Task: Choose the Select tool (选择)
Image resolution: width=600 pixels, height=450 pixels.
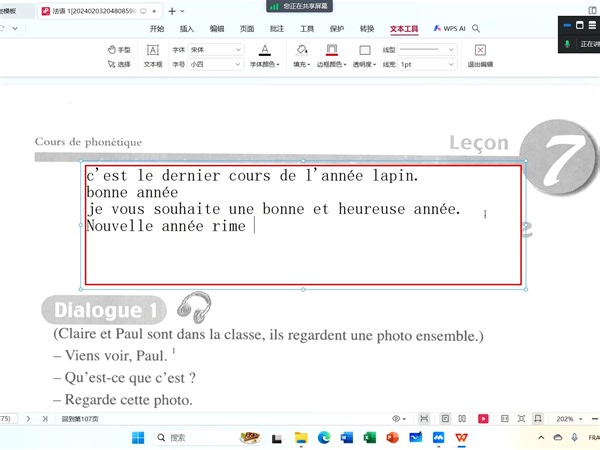Action: 119,64
